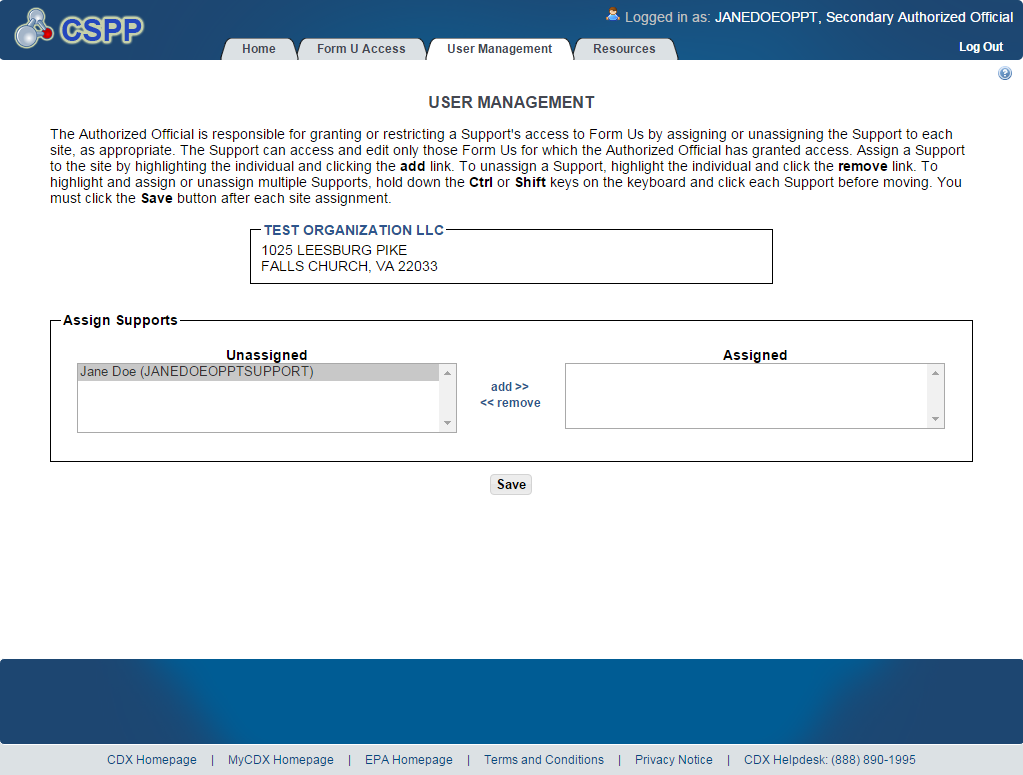Click inside the Assigned list box
The width and height of the screenshot is (1023, 775).
tap(745, 396)
